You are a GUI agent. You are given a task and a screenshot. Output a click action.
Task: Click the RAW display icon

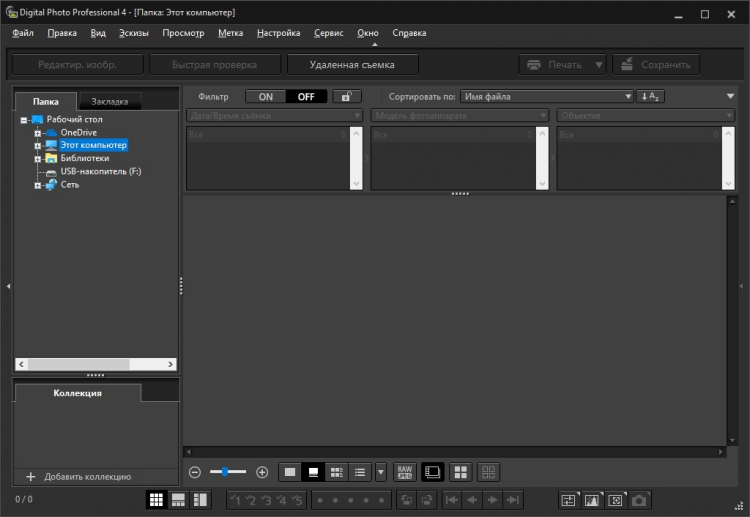pos(405,472)
